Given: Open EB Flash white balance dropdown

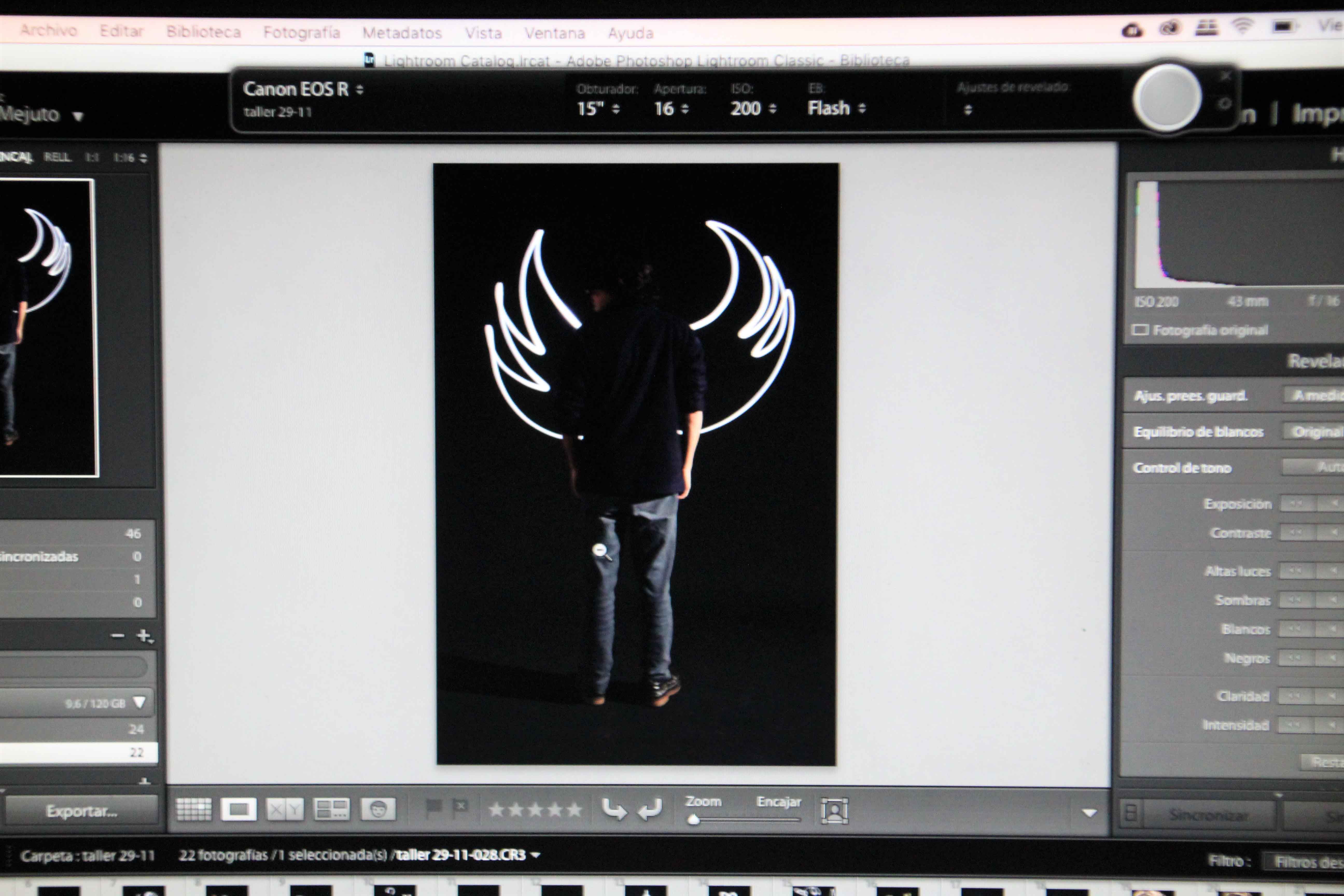Looking at the screenshot, I should pyautogui.click(x=837, y=108).
